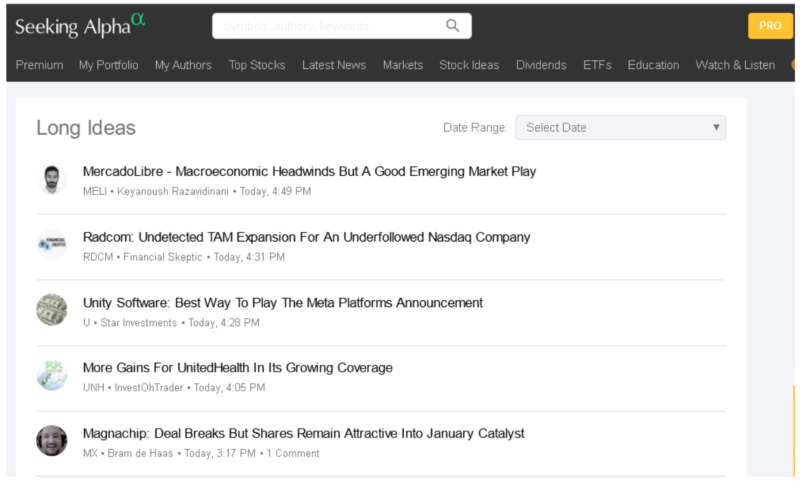800x483 pixels.
Task: Click the 'Today, 4:05 PM' timestamp
Action: 230,388
